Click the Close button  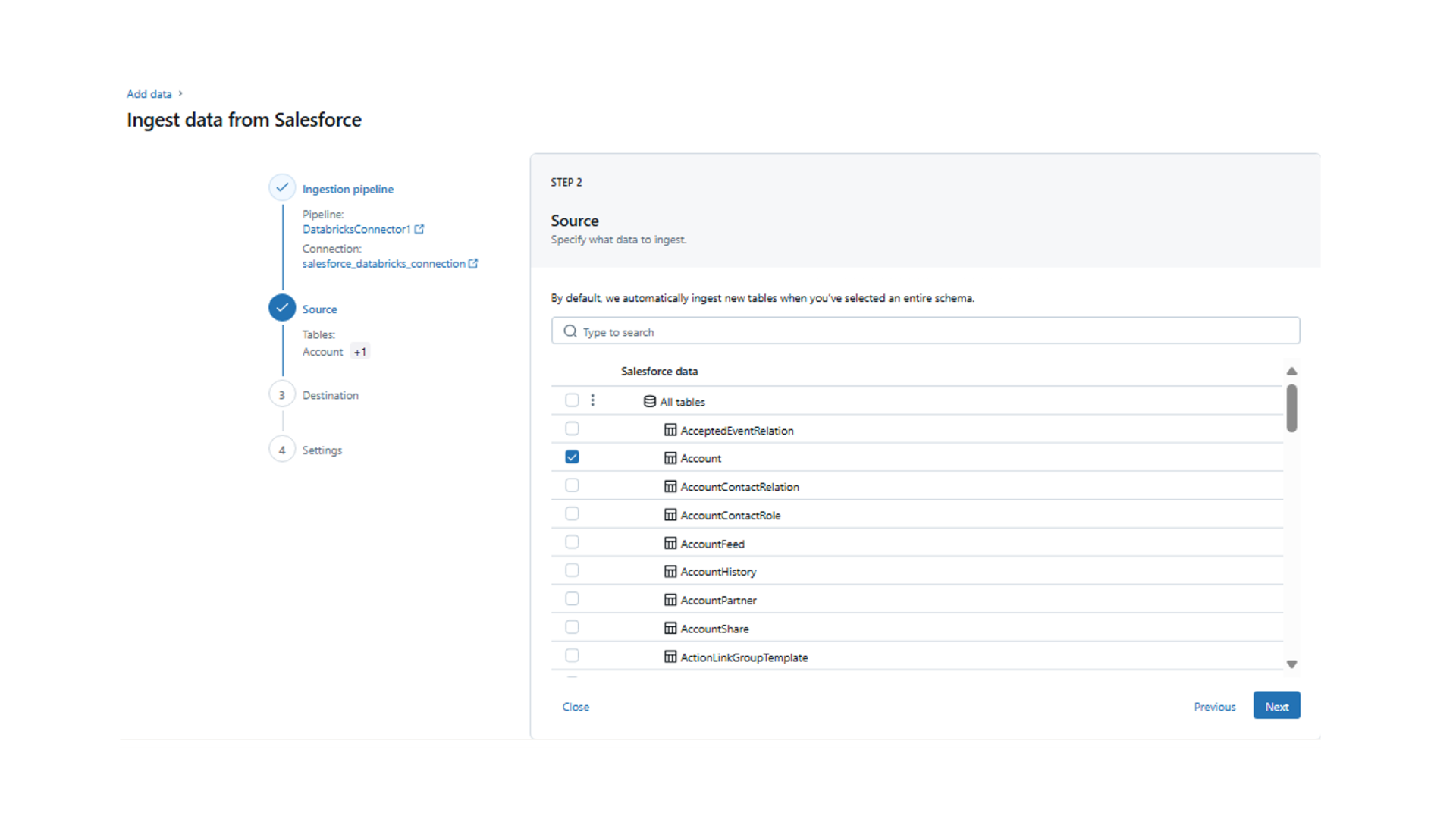click(x=576, y=707)
